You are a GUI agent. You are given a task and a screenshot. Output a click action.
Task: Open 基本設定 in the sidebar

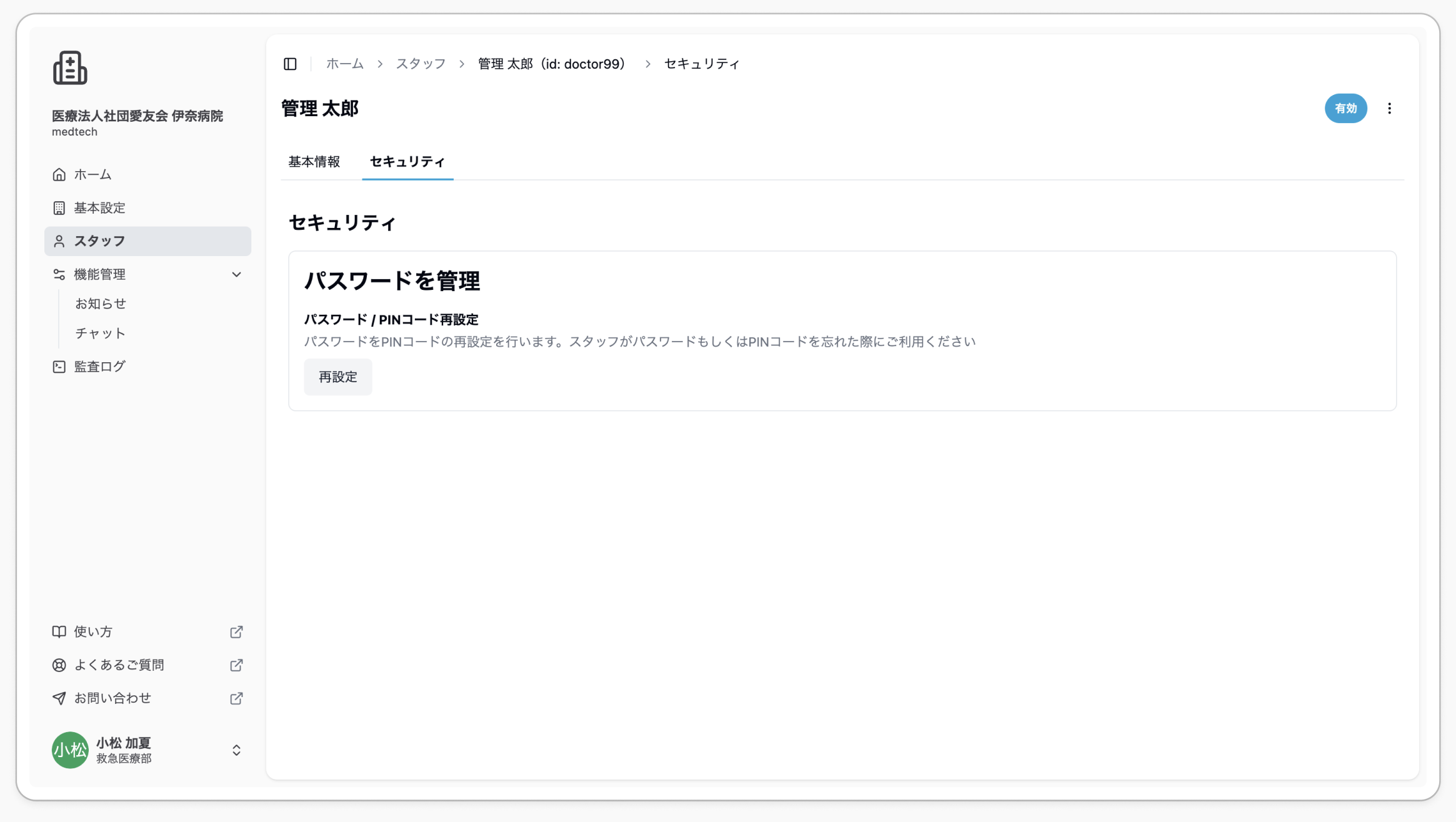tap(147, 208)
